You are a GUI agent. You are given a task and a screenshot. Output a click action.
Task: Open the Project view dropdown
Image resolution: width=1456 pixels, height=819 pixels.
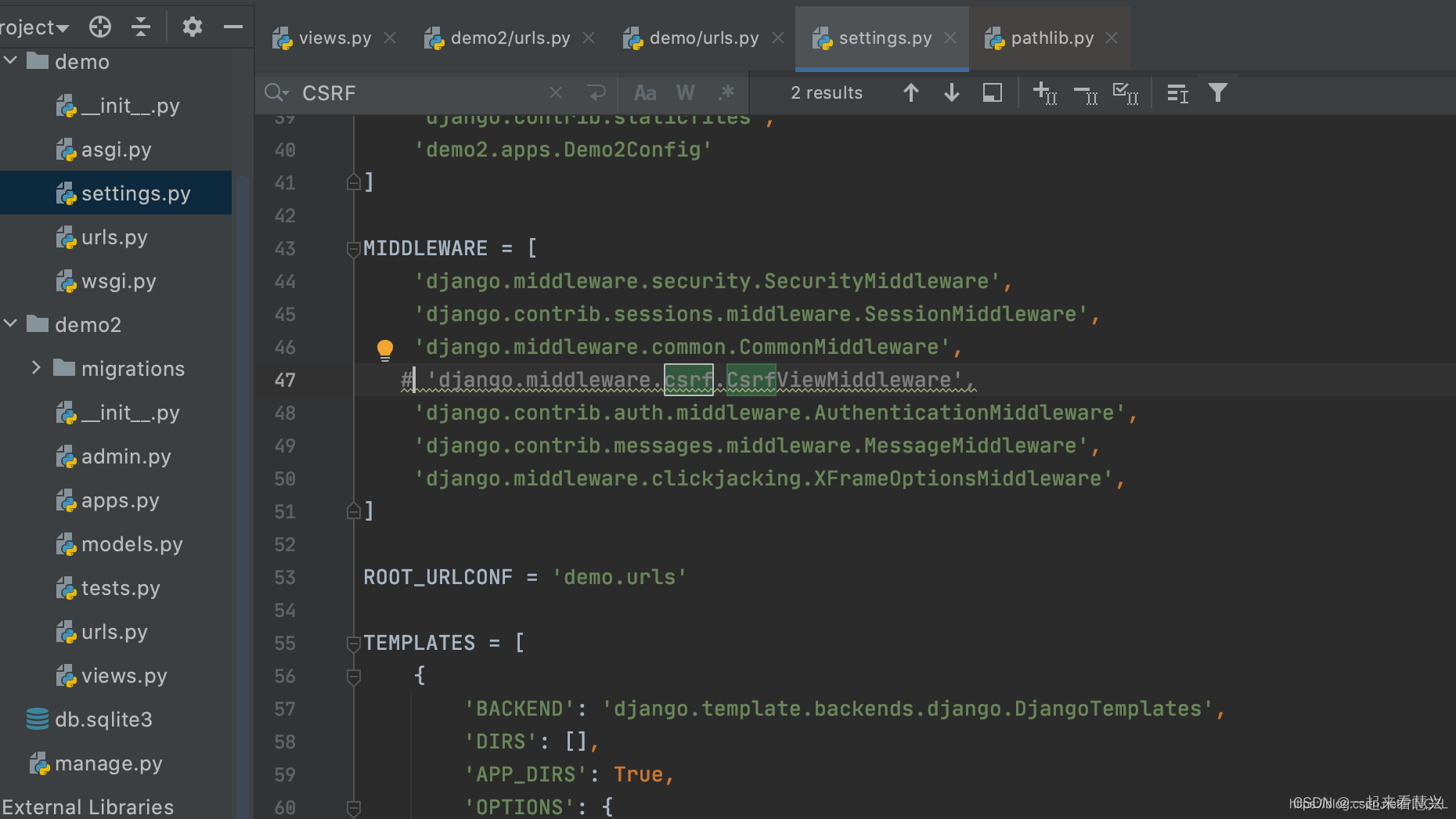point(34,27)
